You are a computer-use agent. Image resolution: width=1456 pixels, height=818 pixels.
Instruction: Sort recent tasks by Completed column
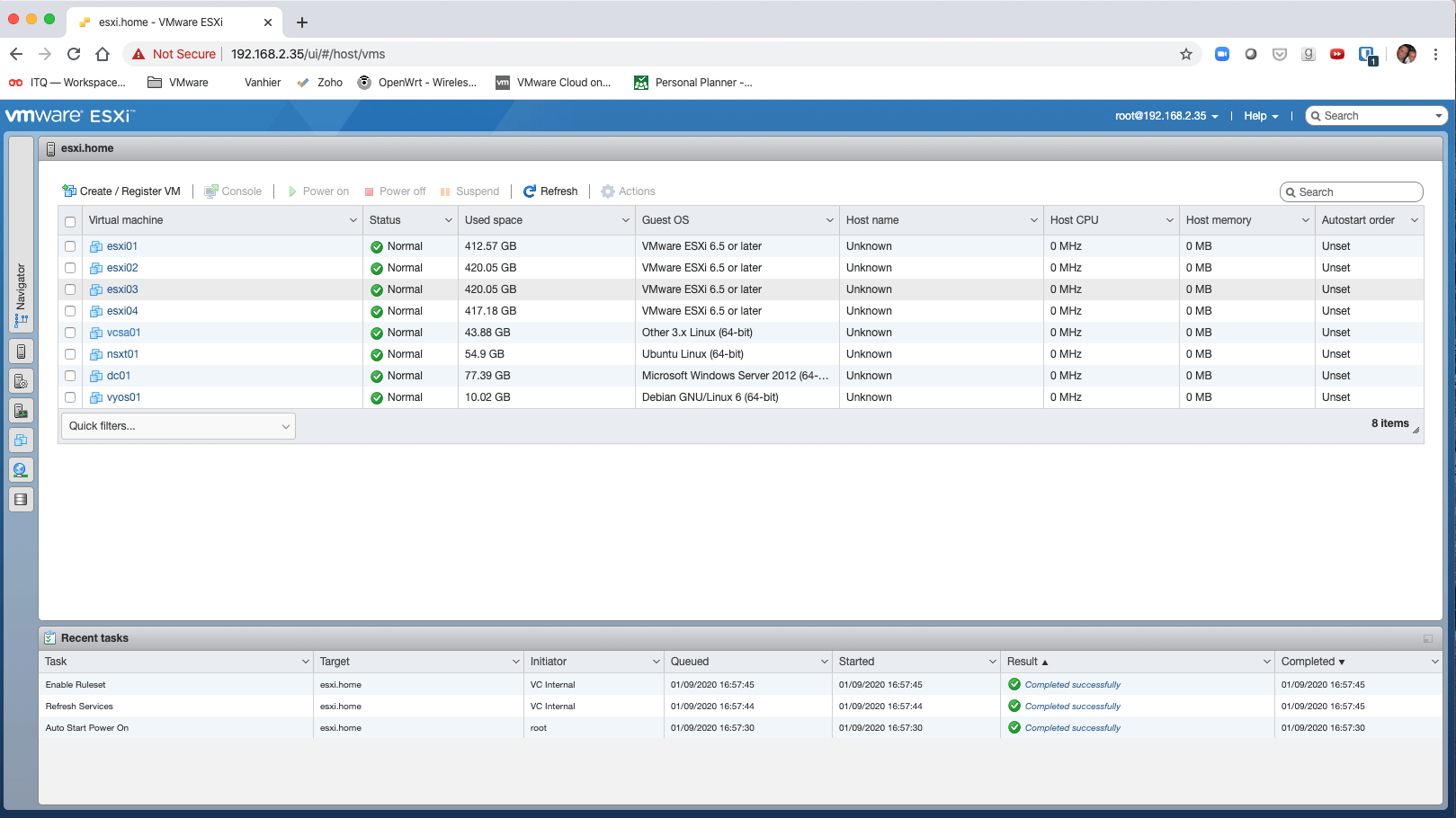1312,662
